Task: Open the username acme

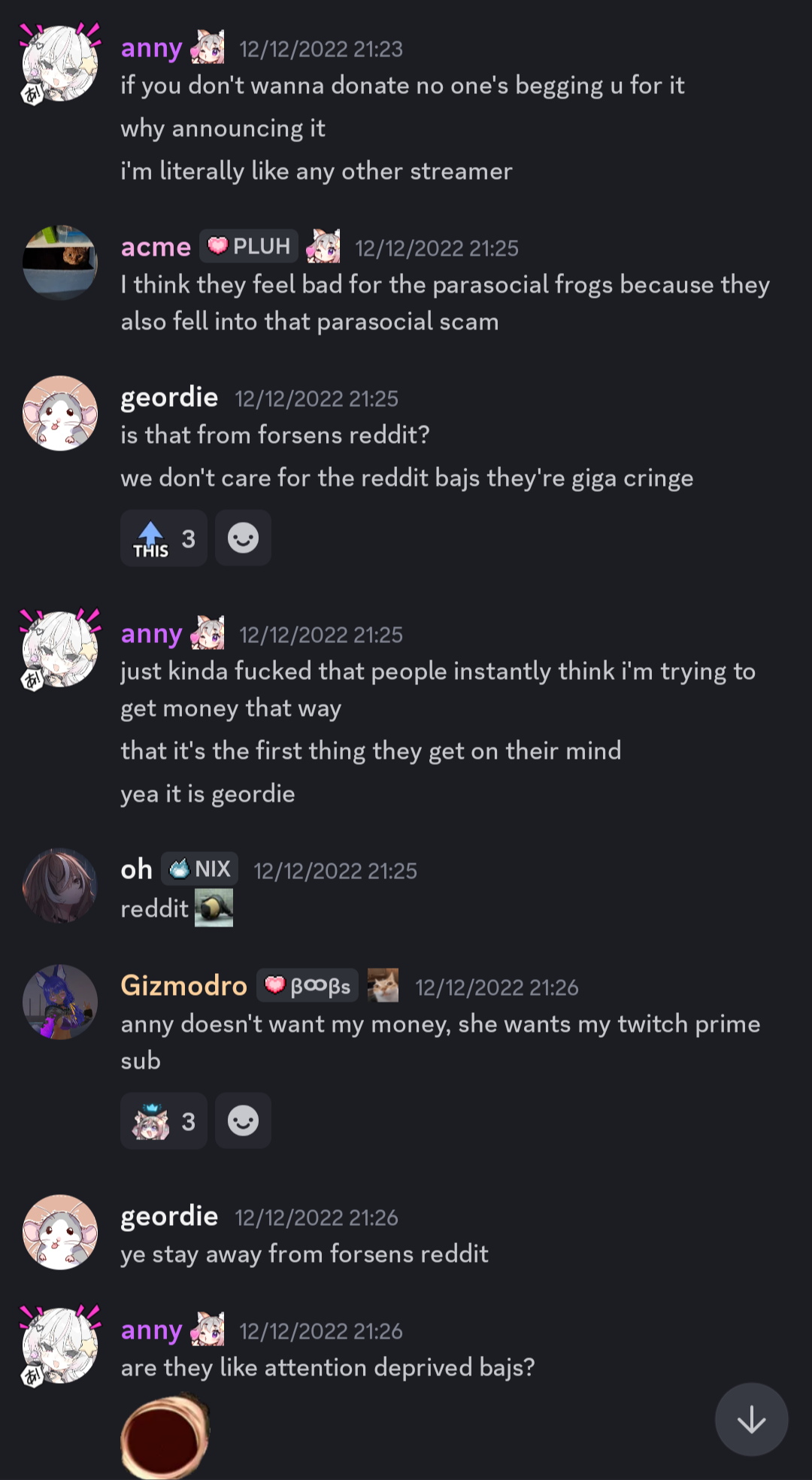Action: point(156,247)
